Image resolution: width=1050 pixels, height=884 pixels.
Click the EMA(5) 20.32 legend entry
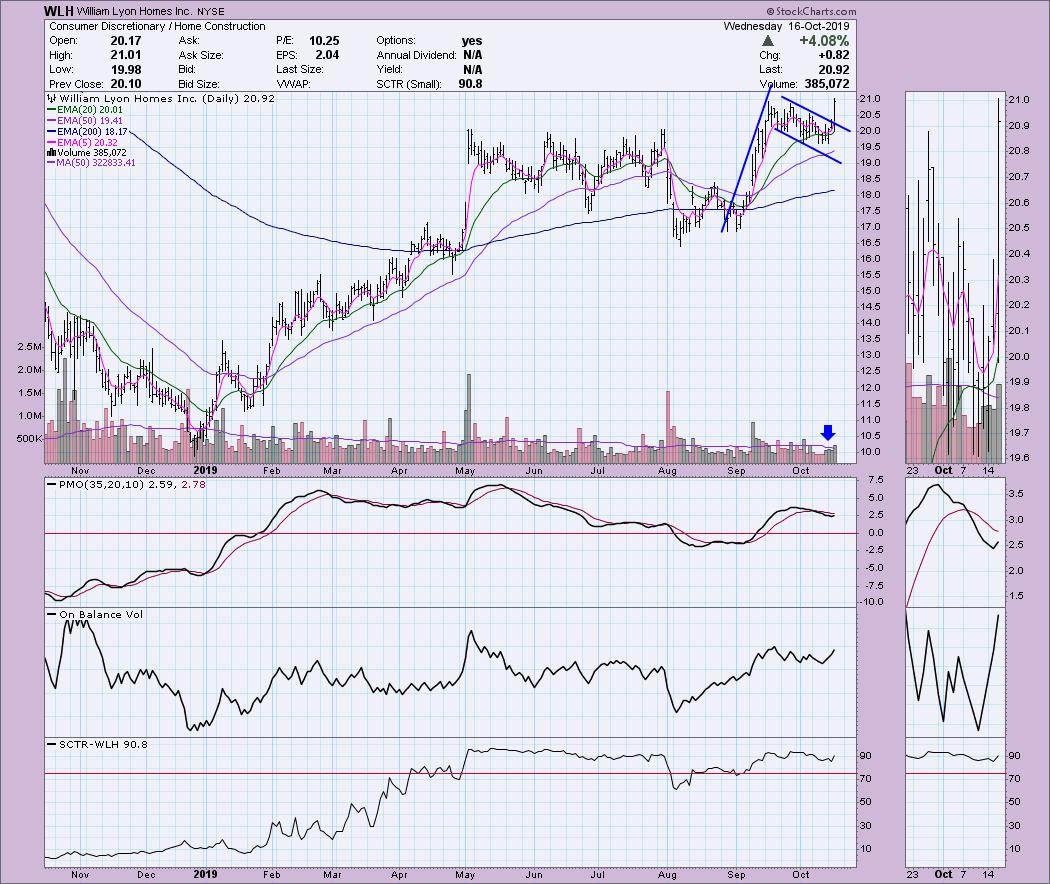pyautogui.click(x=87, y=143)
